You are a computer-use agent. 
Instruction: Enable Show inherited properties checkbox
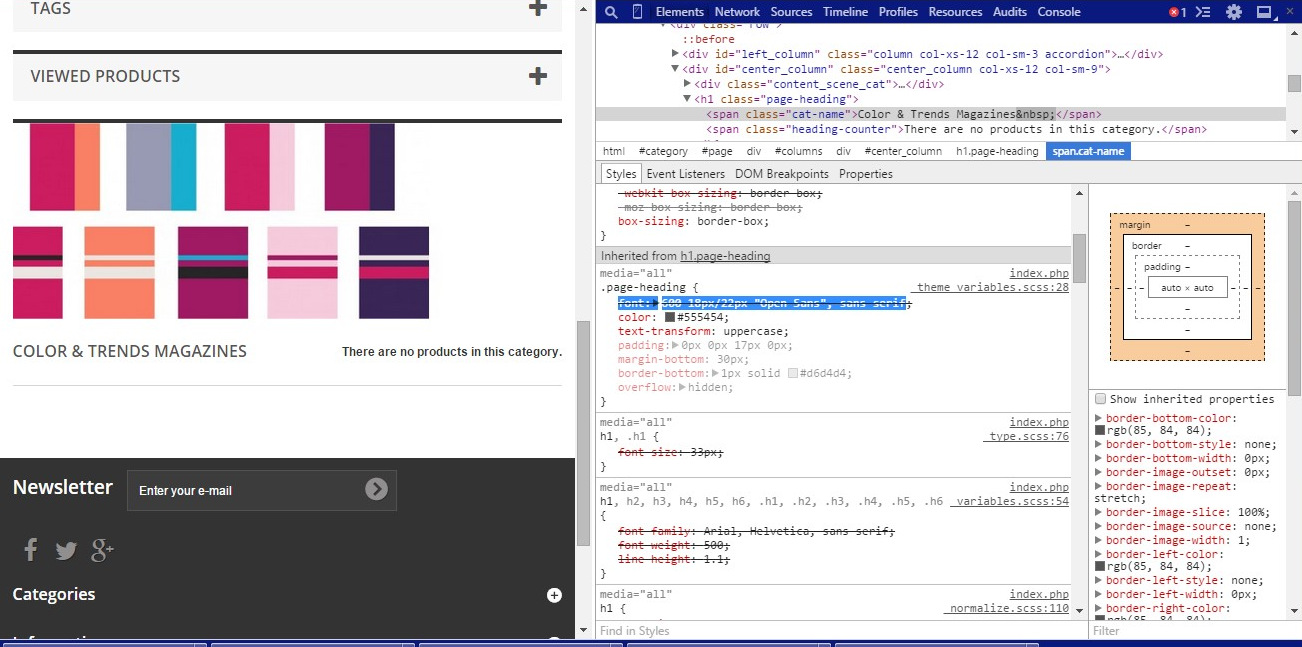coord(1100,399)
